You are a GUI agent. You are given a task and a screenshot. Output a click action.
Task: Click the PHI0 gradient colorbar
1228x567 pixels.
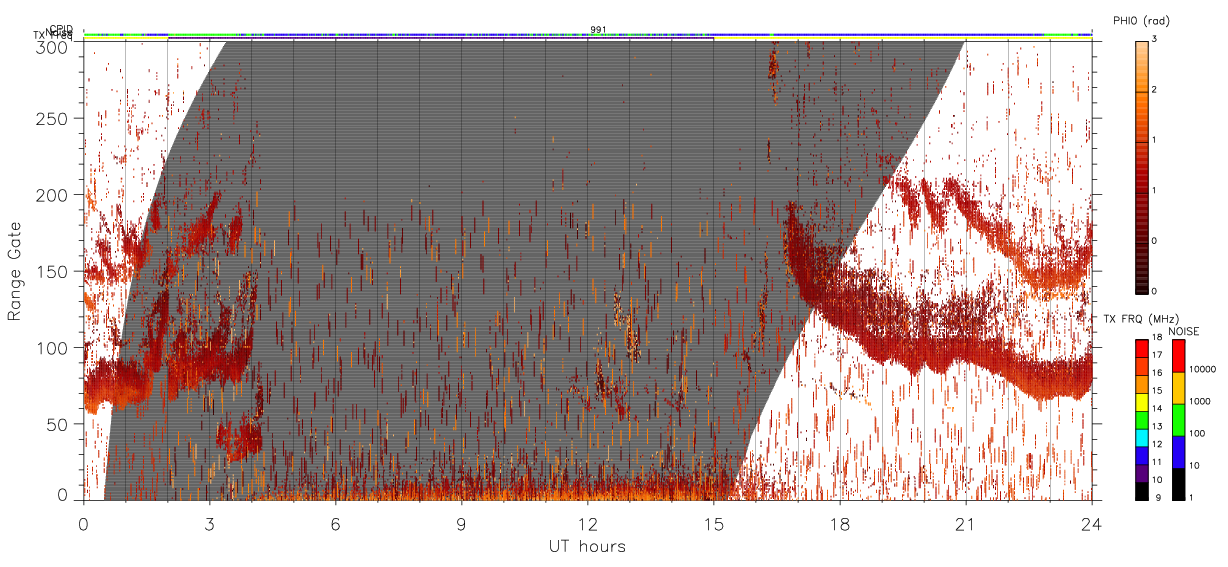[x=1142, y=166]
